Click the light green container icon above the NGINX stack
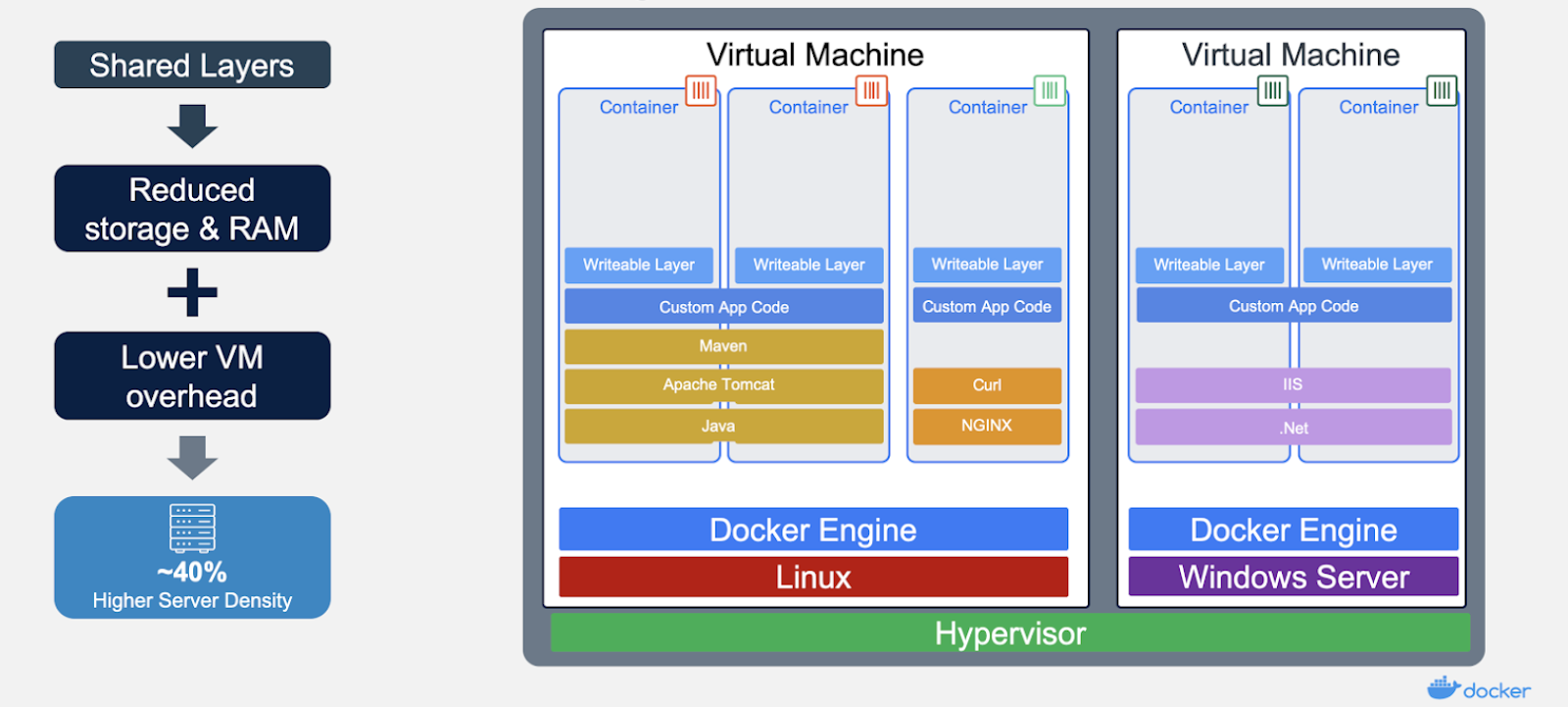 (x=1050, y=91)
